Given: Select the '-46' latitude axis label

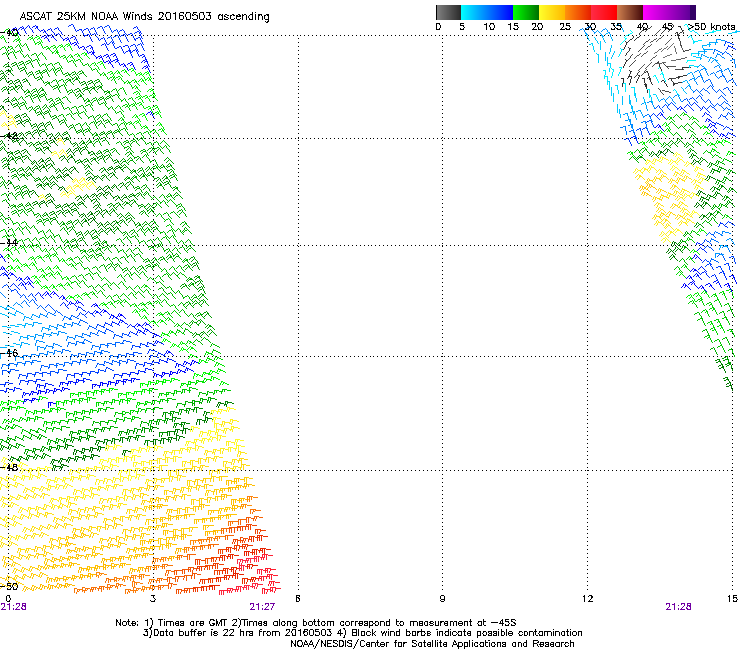Looking at the screenshot, I should [x=9, y=353].
